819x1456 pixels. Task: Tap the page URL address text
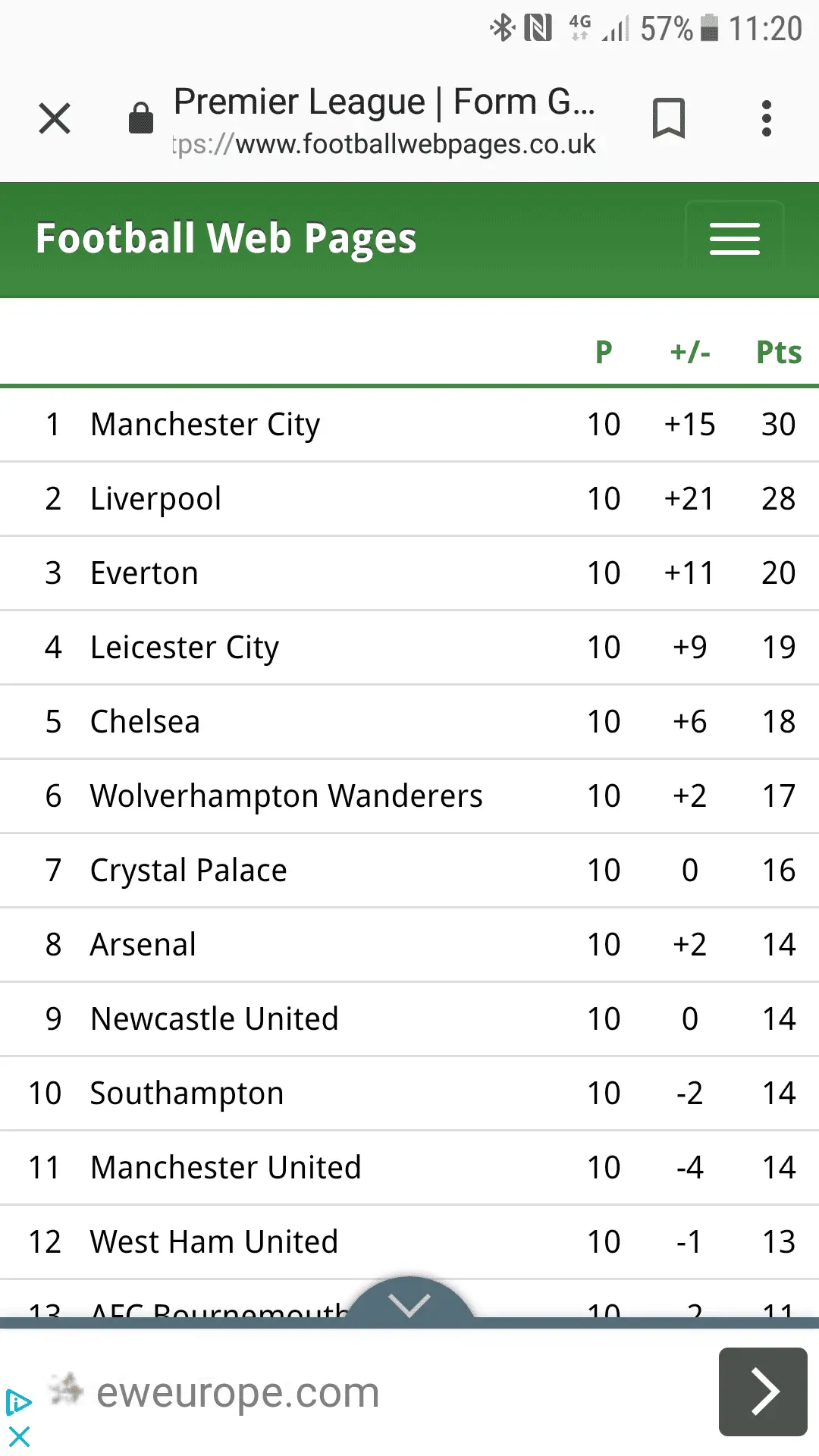385,144
